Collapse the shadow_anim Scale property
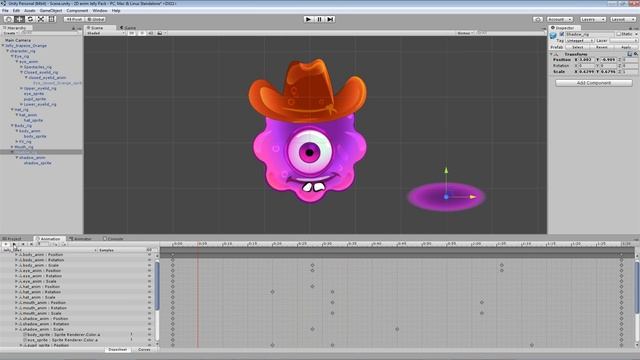This screenshot has height=360, width=640. click(x=16, y=329)
